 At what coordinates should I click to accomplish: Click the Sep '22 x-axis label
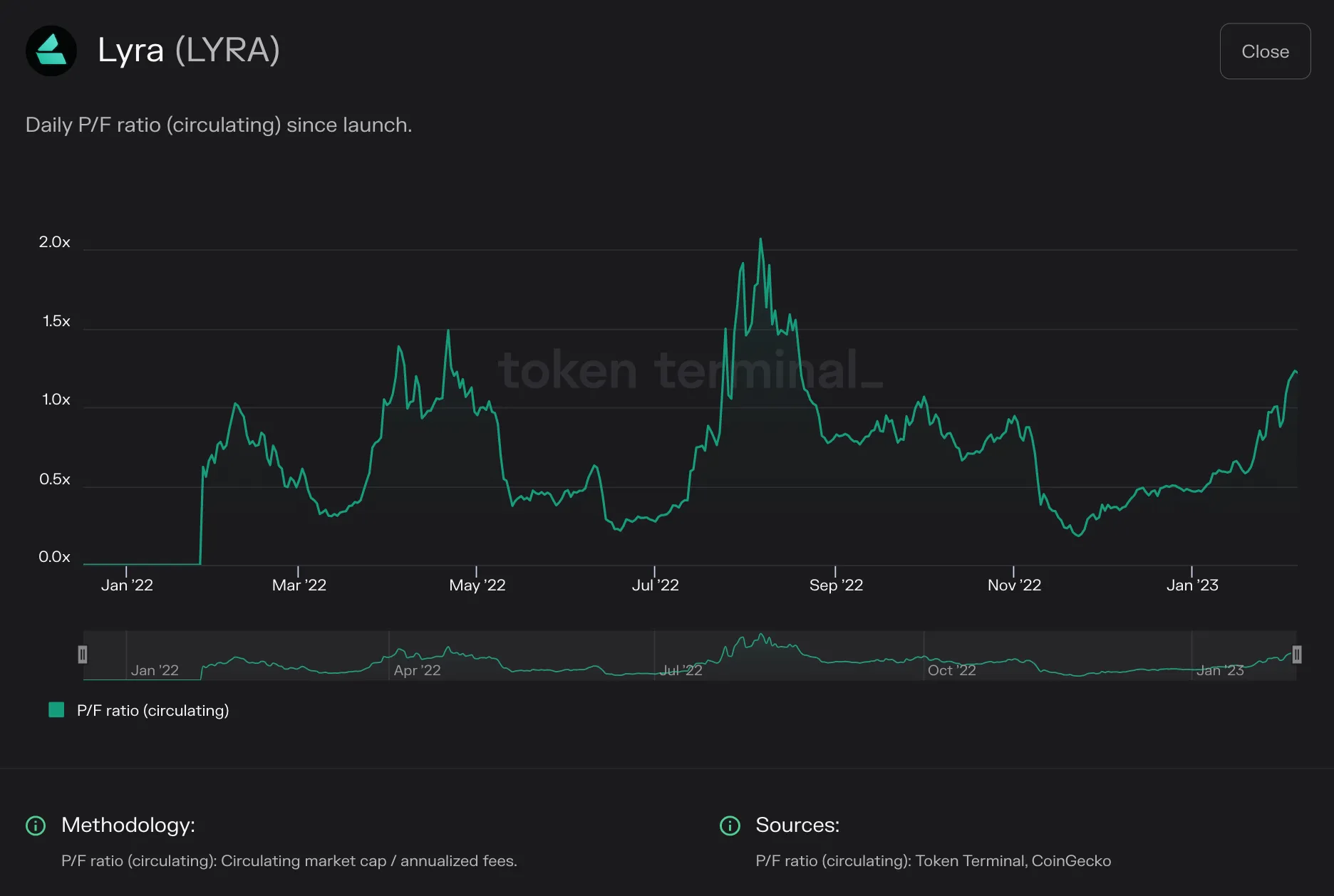[836, 585]
